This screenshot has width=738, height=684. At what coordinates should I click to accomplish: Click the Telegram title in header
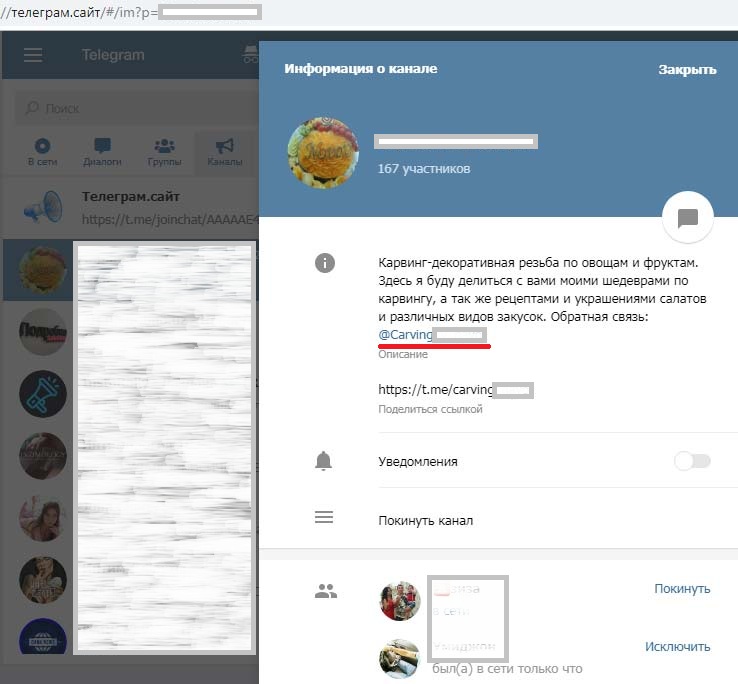pyautogui.click(x=113, y=55)
